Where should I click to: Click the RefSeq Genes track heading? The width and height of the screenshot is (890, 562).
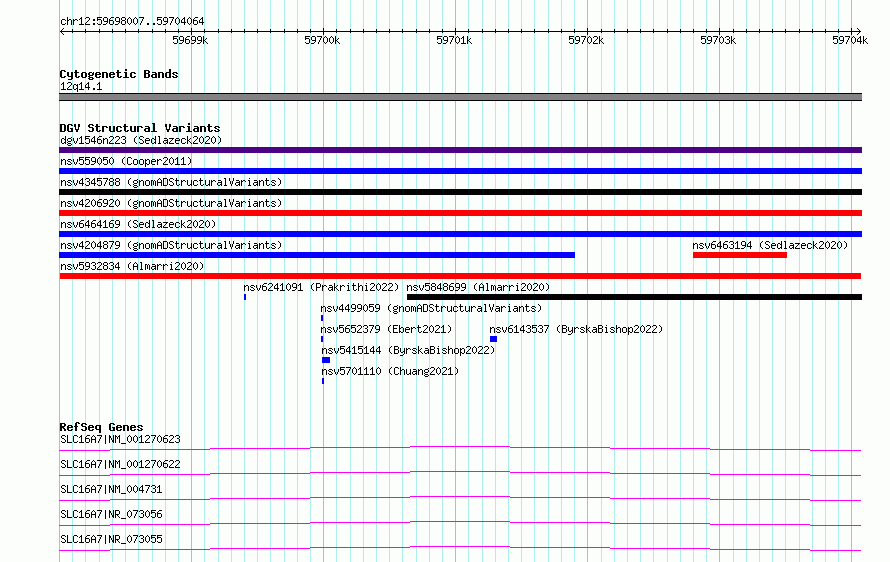pos(102,427)
